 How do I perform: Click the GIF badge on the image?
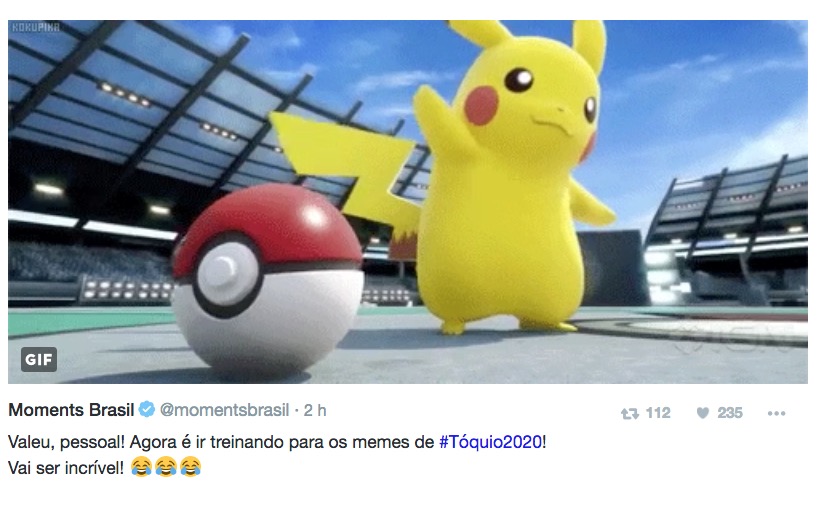(39, 360)
